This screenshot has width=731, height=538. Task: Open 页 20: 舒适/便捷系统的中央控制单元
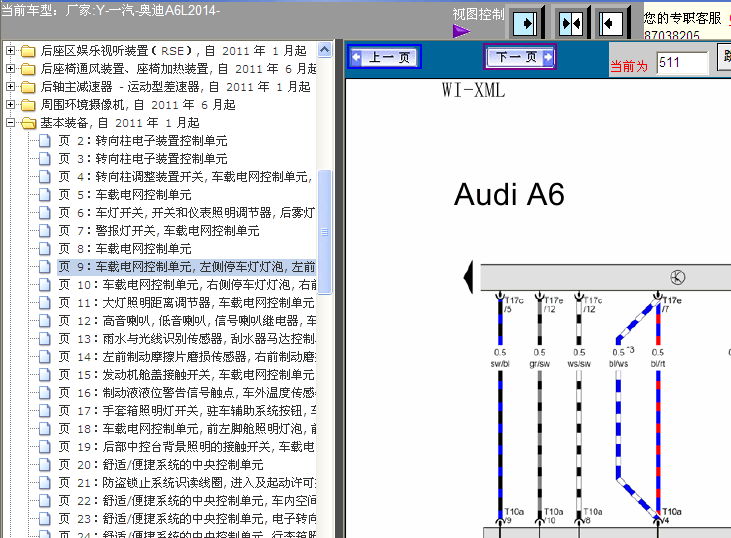pyautogui.click(x=161, y=465)
